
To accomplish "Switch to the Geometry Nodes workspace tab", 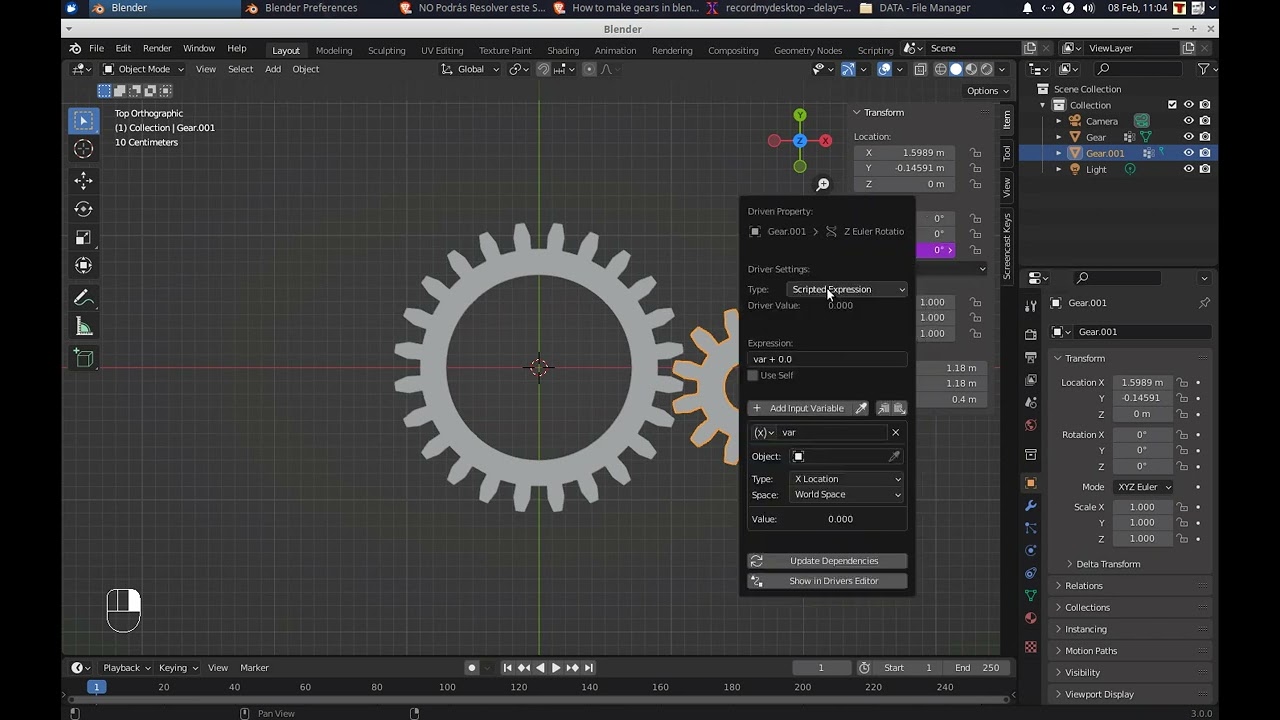I will point(808,50).
